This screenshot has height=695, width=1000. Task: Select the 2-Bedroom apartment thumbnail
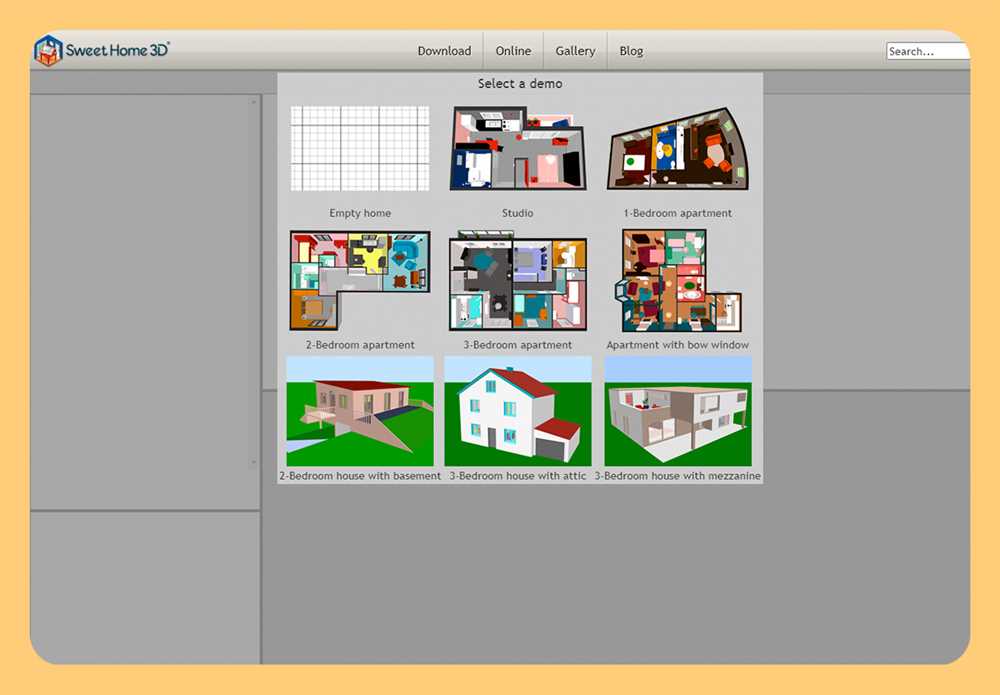pos(360,281)
